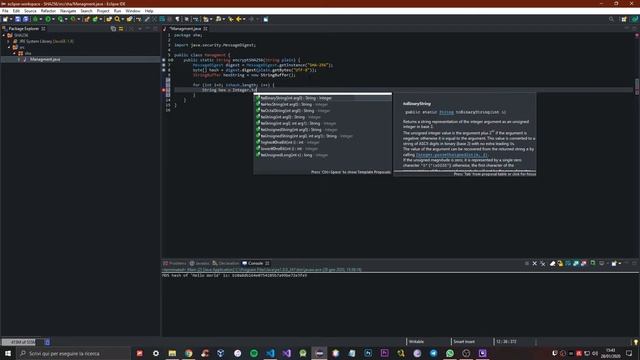
Task: Click the External Tools run icon
Action: (x=73, y=19)
